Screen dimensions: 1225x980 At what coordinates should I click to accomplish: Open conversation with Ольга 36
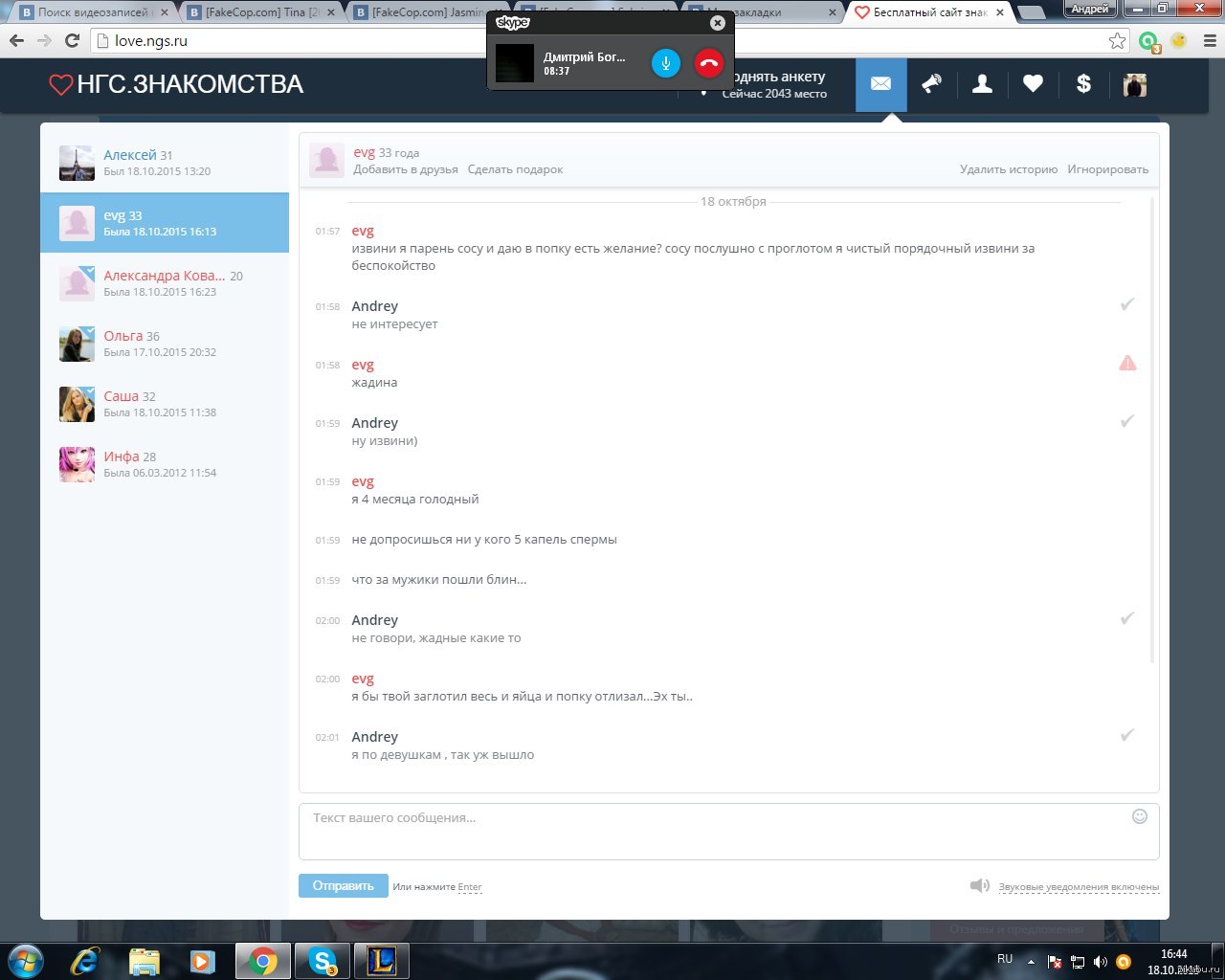(x=165, y=344)
